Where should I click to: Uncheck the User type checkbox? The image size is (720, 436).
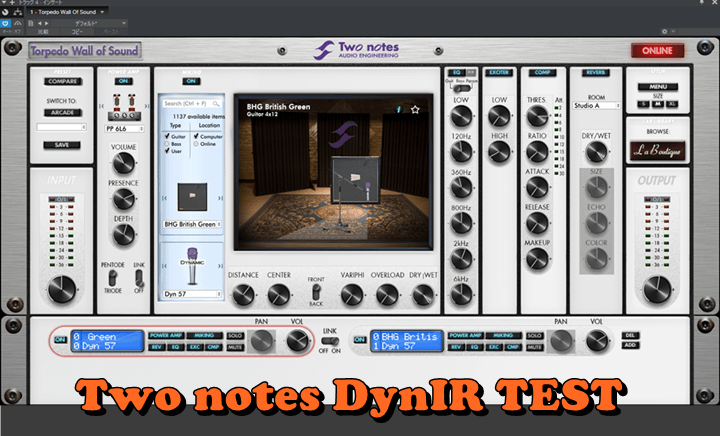coord(167,151)
